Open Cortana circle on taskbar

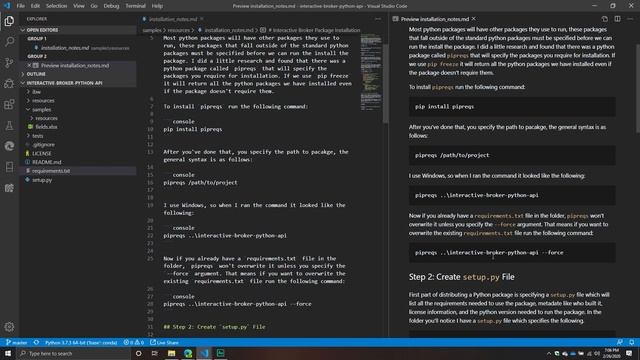[x=138, y=353]
